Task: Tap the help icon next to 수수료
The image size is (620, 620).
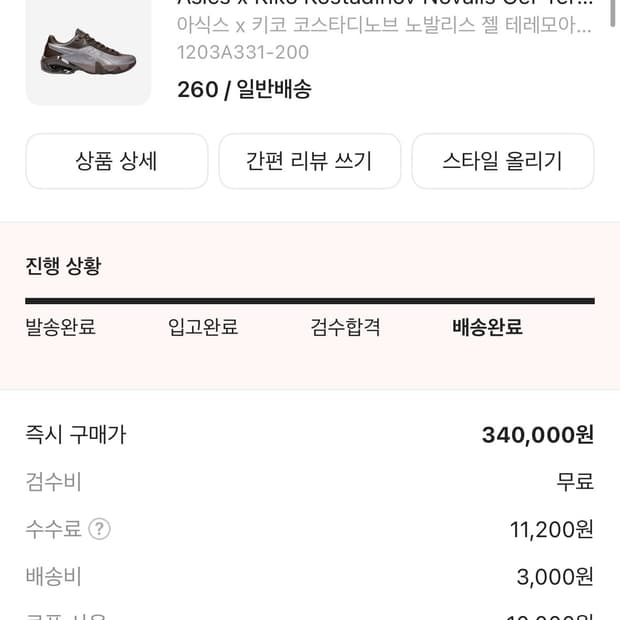Action: [x=99, y=529]
